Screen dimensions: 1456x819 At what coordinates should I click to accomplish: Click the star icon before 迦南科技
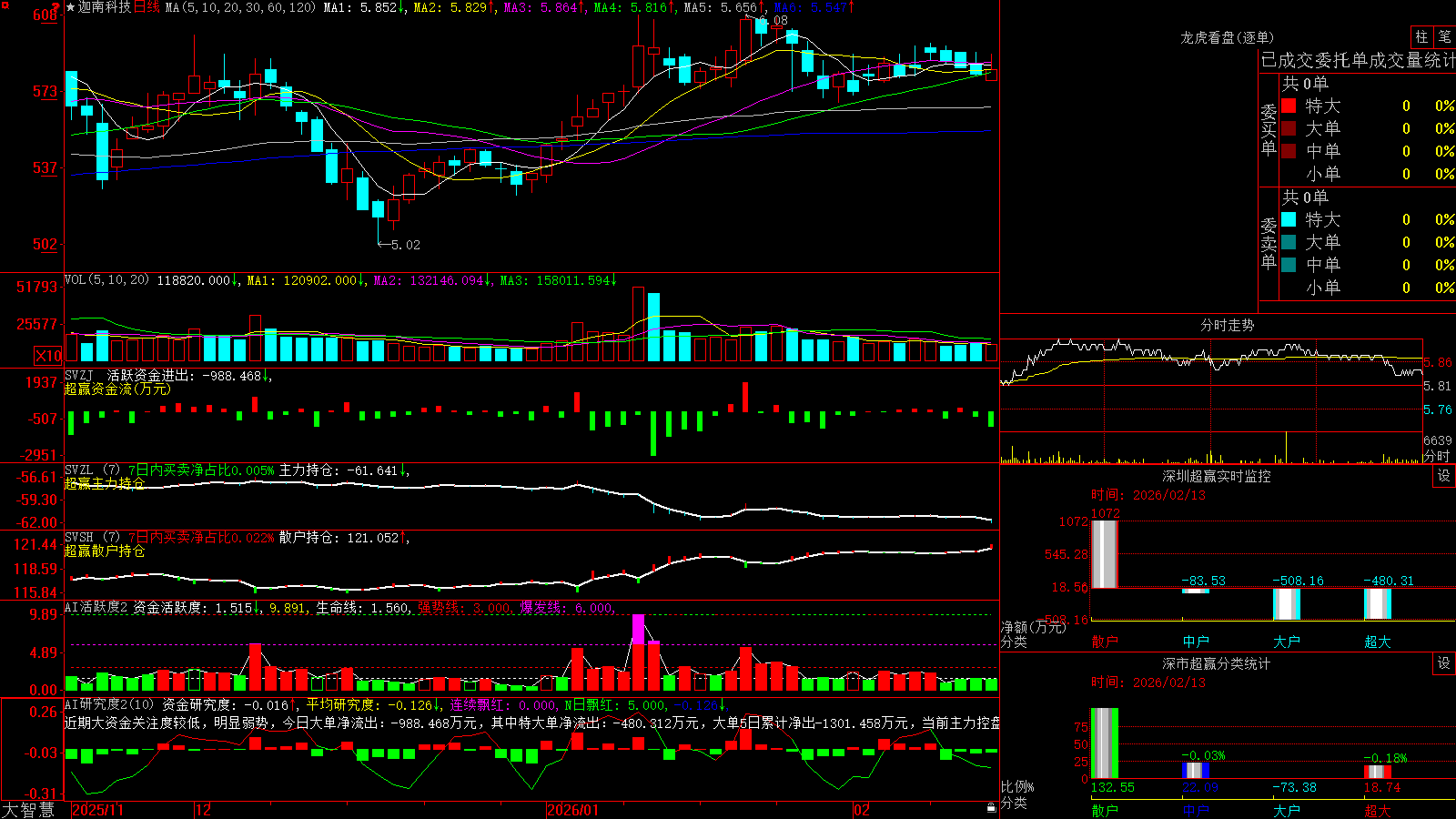70,7
